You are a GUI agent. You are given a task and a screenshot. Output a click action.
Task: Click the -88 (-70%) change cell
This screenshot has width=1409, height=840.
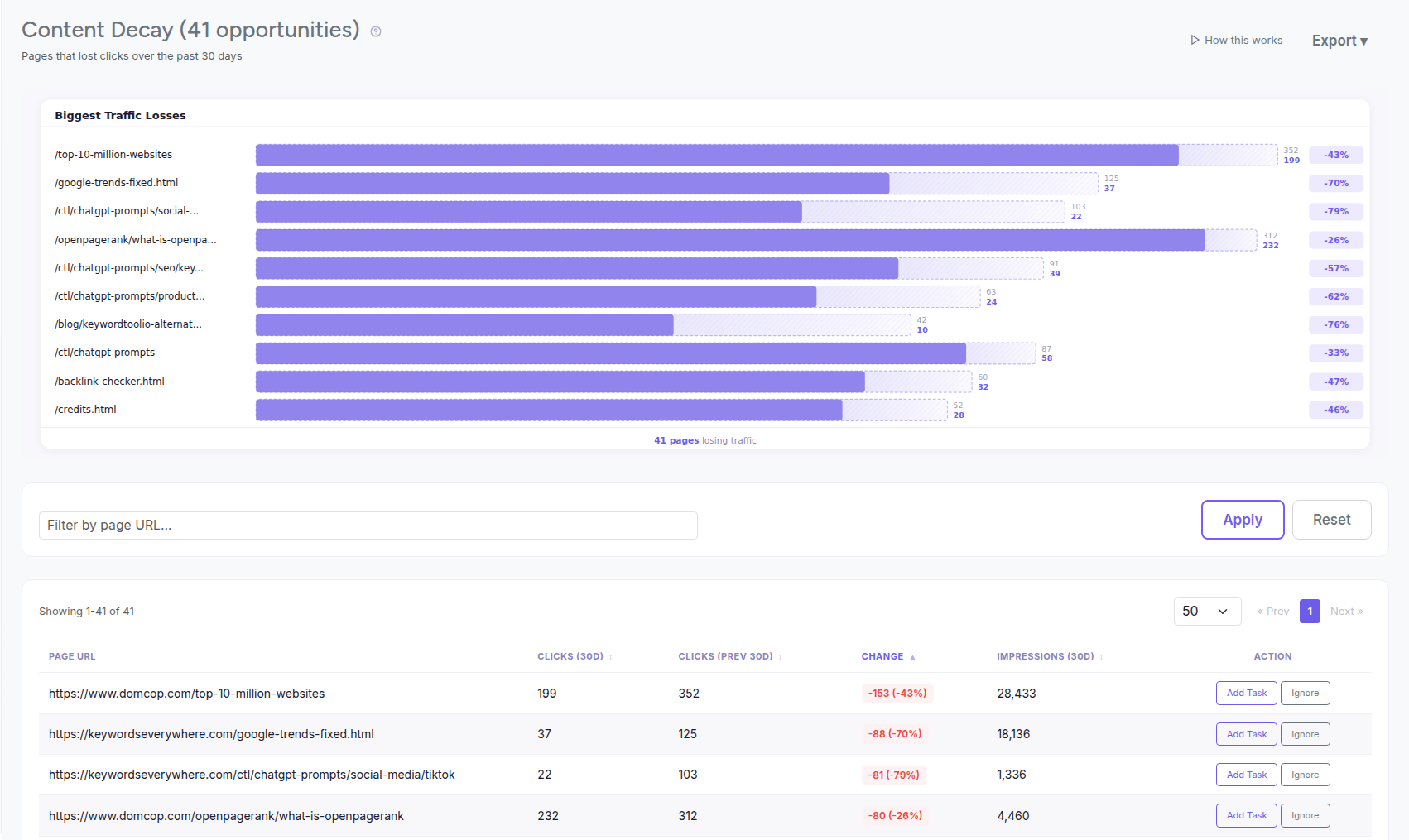895,734
